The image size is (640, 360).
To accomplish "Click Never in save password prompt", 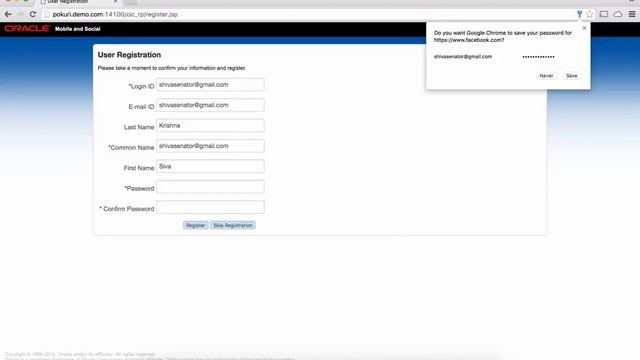I will pyautogui.click(x=546, y=76).
